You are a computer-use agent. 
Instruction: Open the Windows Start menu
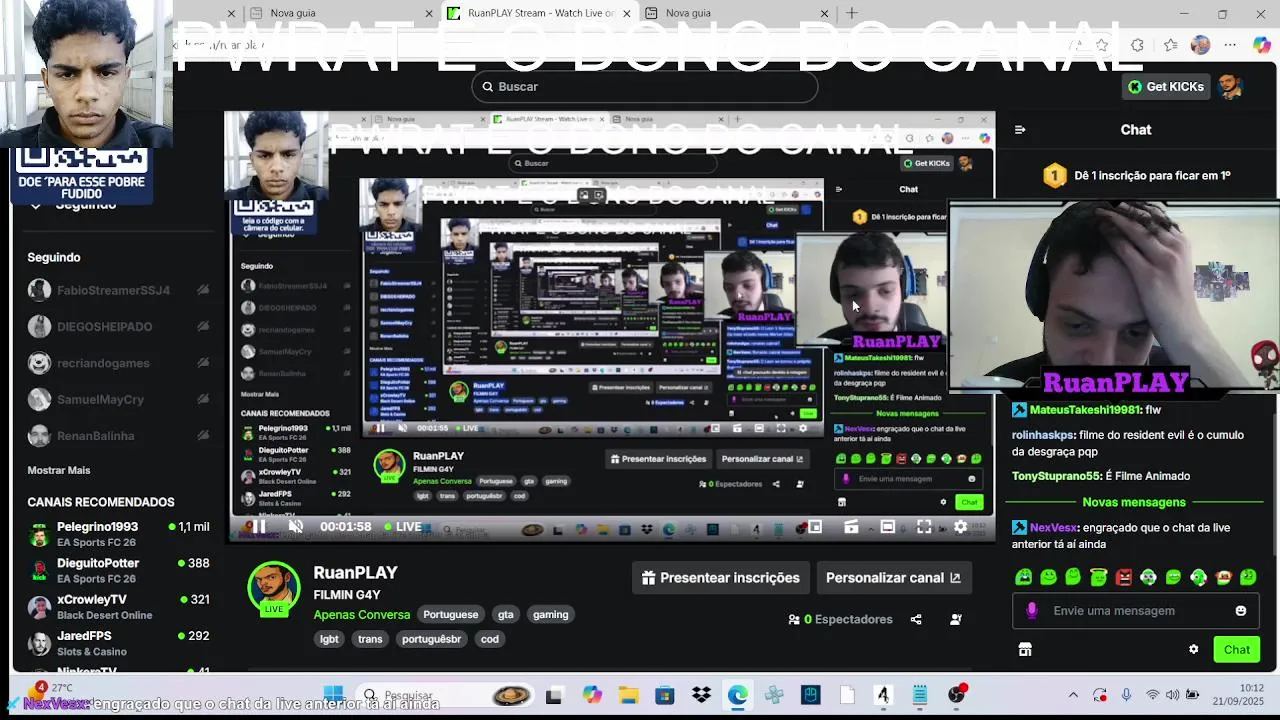point(334,695)
